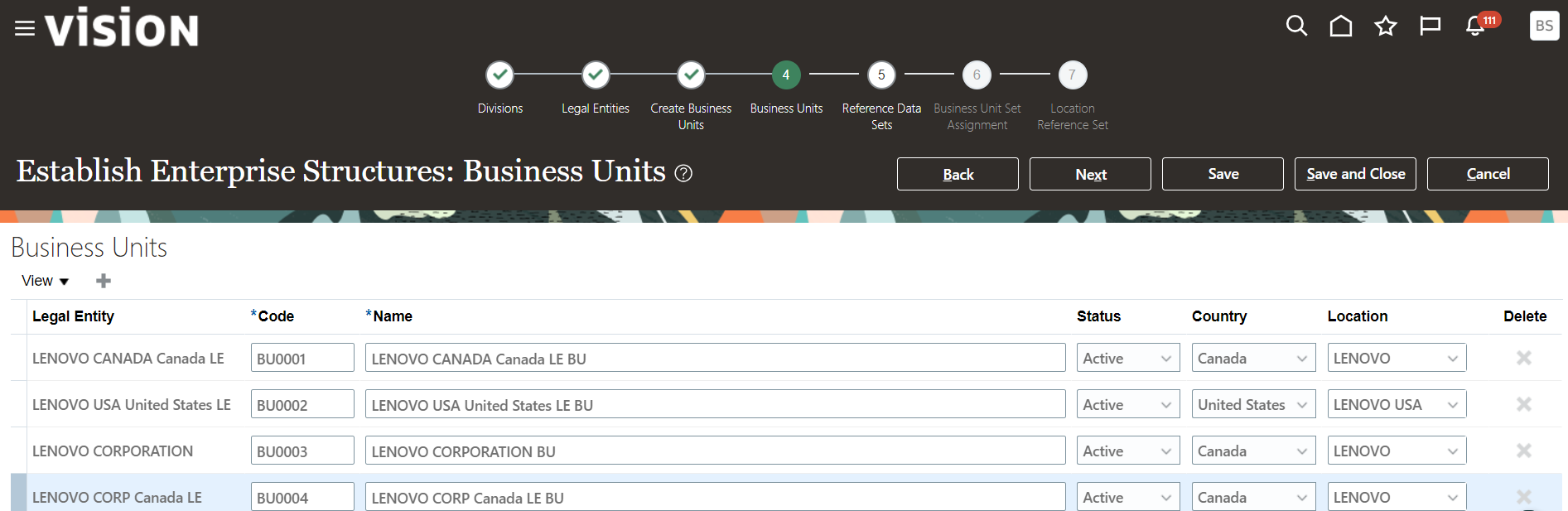Edit name LENOVO CANADA Canada LE BU
This screenshot has height=511, width=1568.
[x=716, y=358]
